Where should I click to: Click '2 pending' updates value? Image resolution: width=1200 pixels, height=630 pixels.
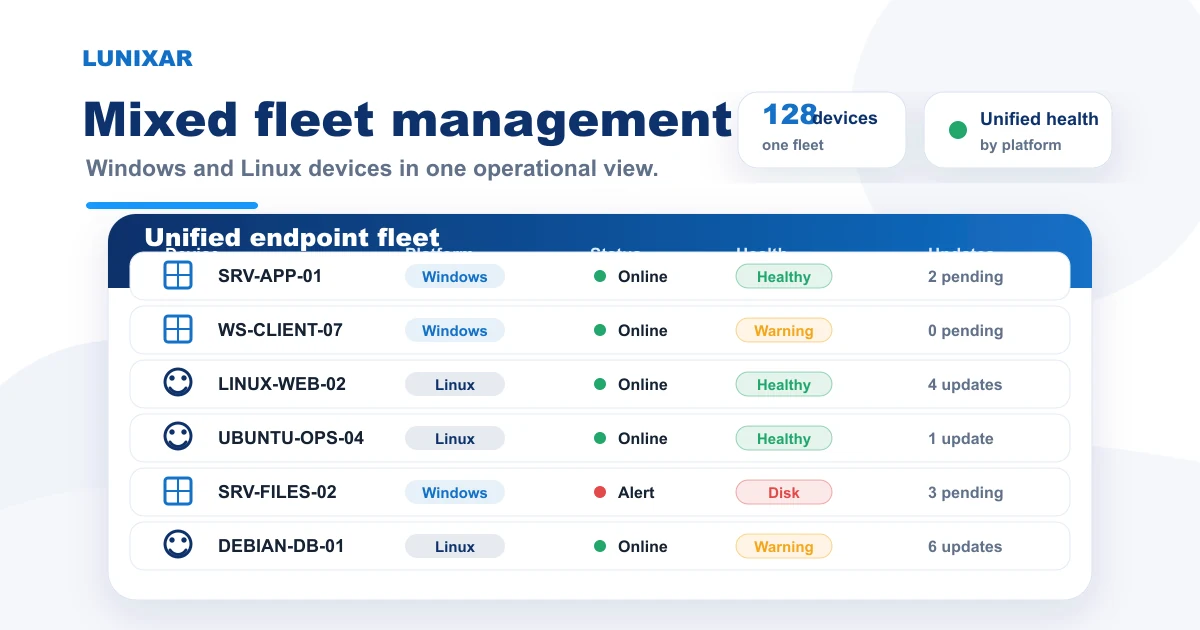pos(965,277)
